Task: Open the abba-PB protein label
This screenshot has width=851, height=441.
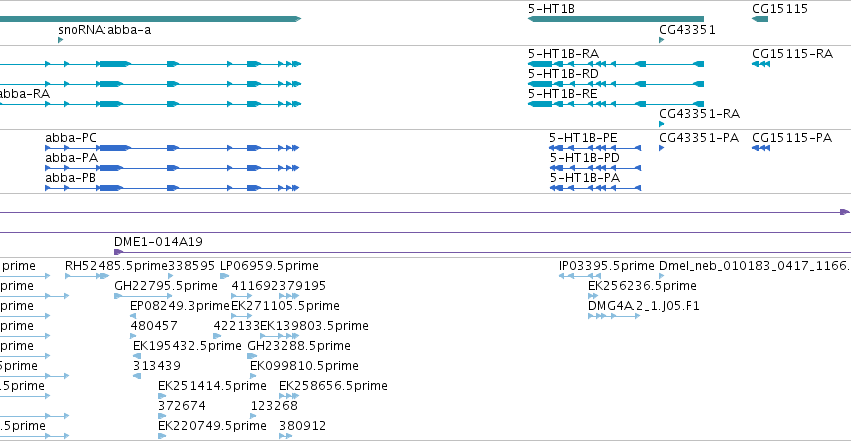Action: (71, 178)
